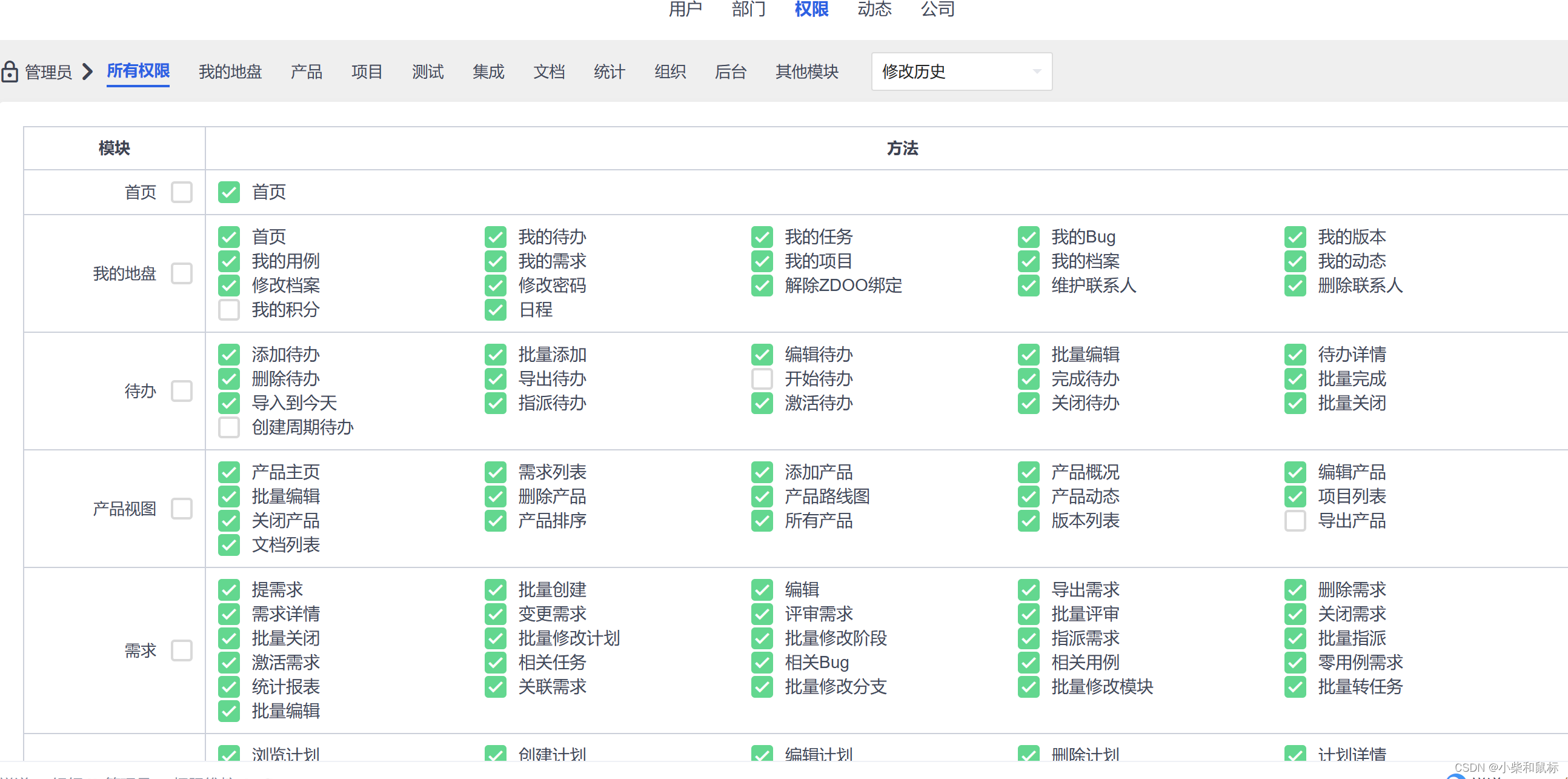
Task: Toggle the 待办 module select-all checkbox
Action: click(x=181, y=390)
